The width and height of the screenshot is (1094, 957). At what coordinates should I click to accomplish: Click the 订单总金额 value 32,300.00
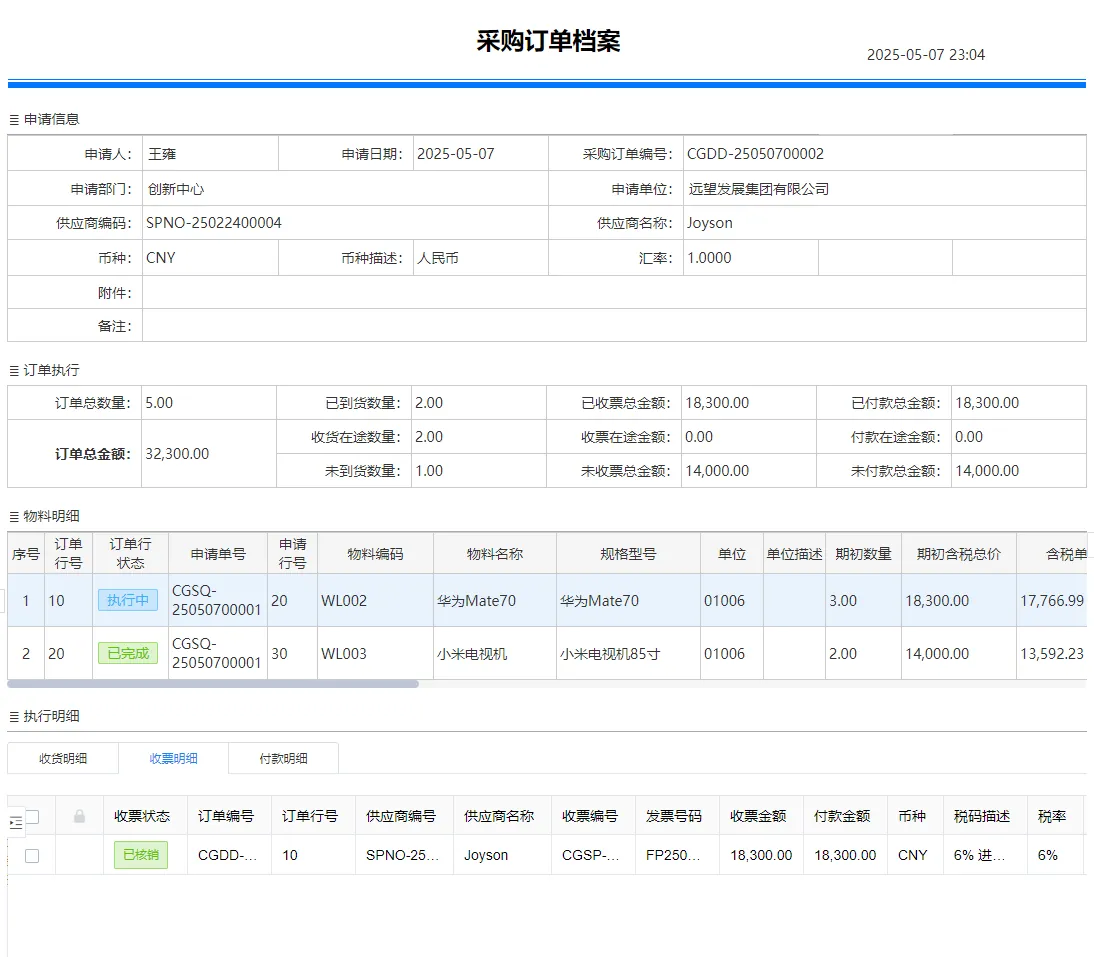coord(177,454)
